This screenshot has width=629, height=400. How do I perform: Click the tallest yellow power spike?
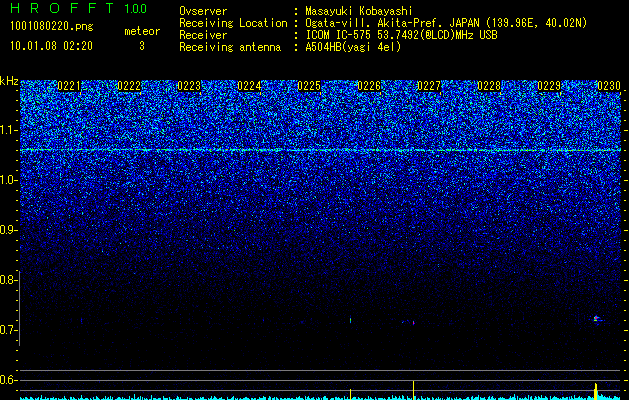coord(413,390)
